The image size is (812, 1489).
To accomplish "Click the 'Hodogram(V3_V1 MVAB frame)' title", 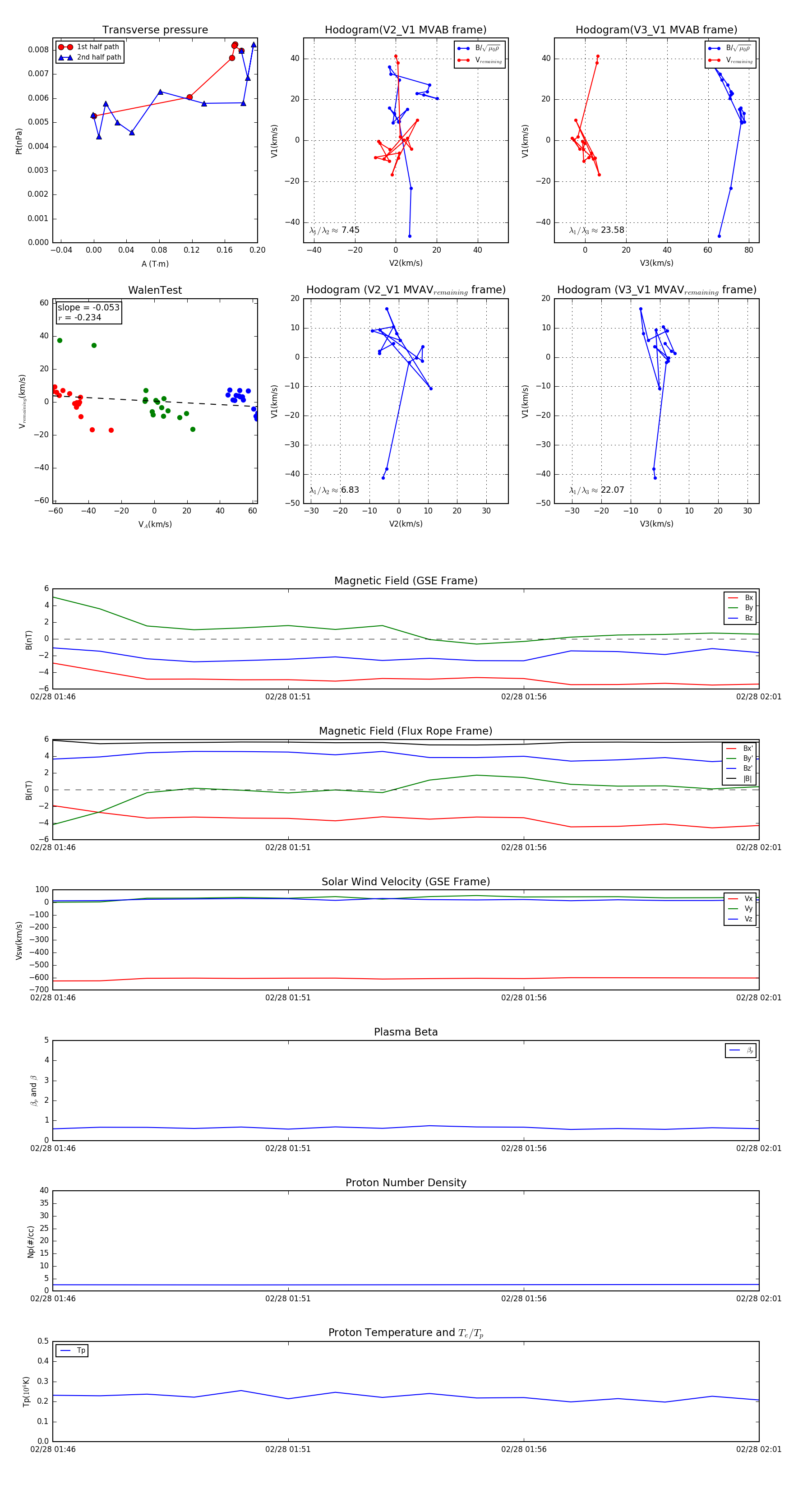I will click(656, 29).
